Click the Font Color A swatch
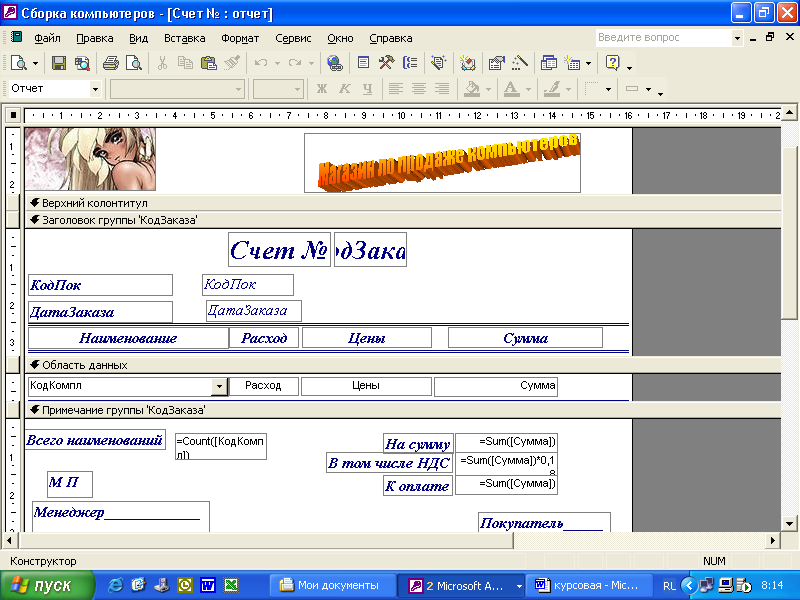 tap(511, 89)
